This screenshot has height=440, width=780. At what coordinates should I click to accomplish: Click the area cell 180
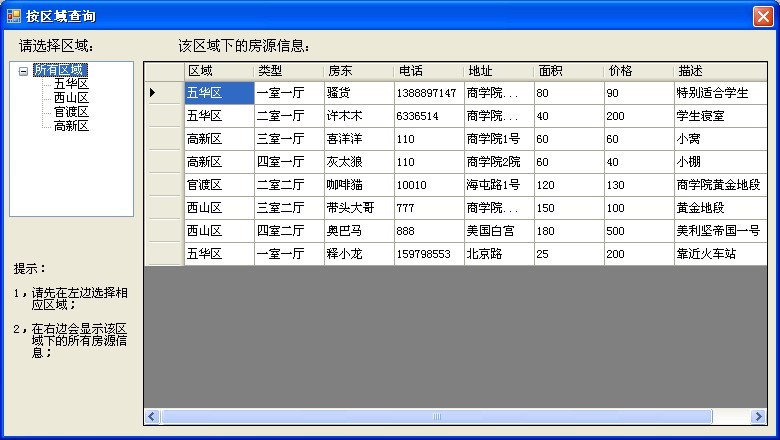click(570, 231)
